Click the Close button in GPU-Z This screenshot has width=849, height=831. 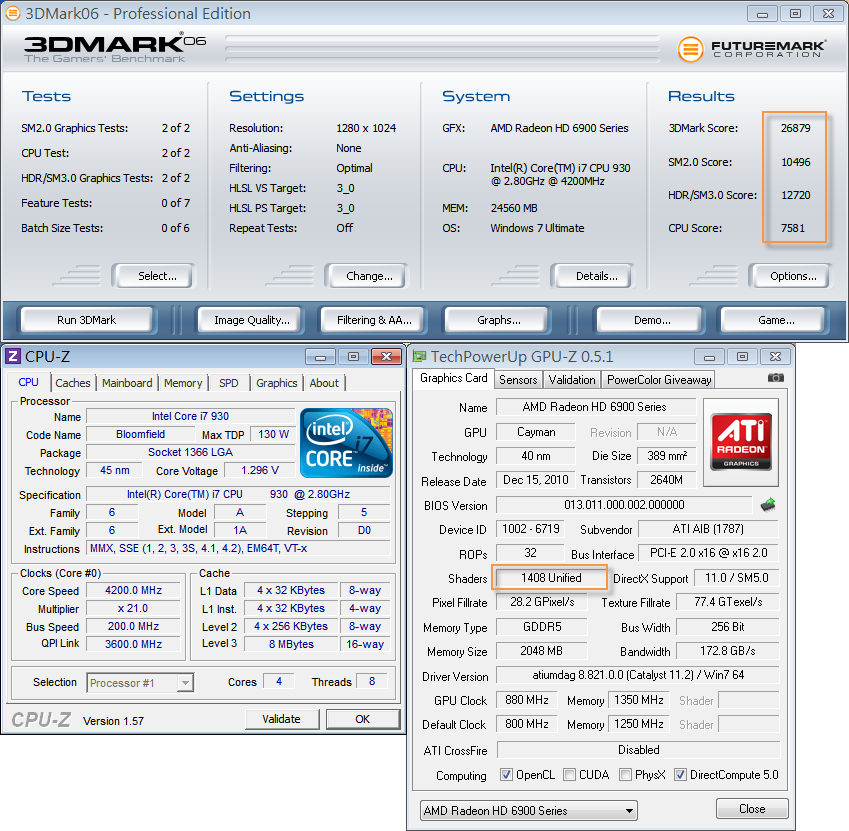click(752, 809)
